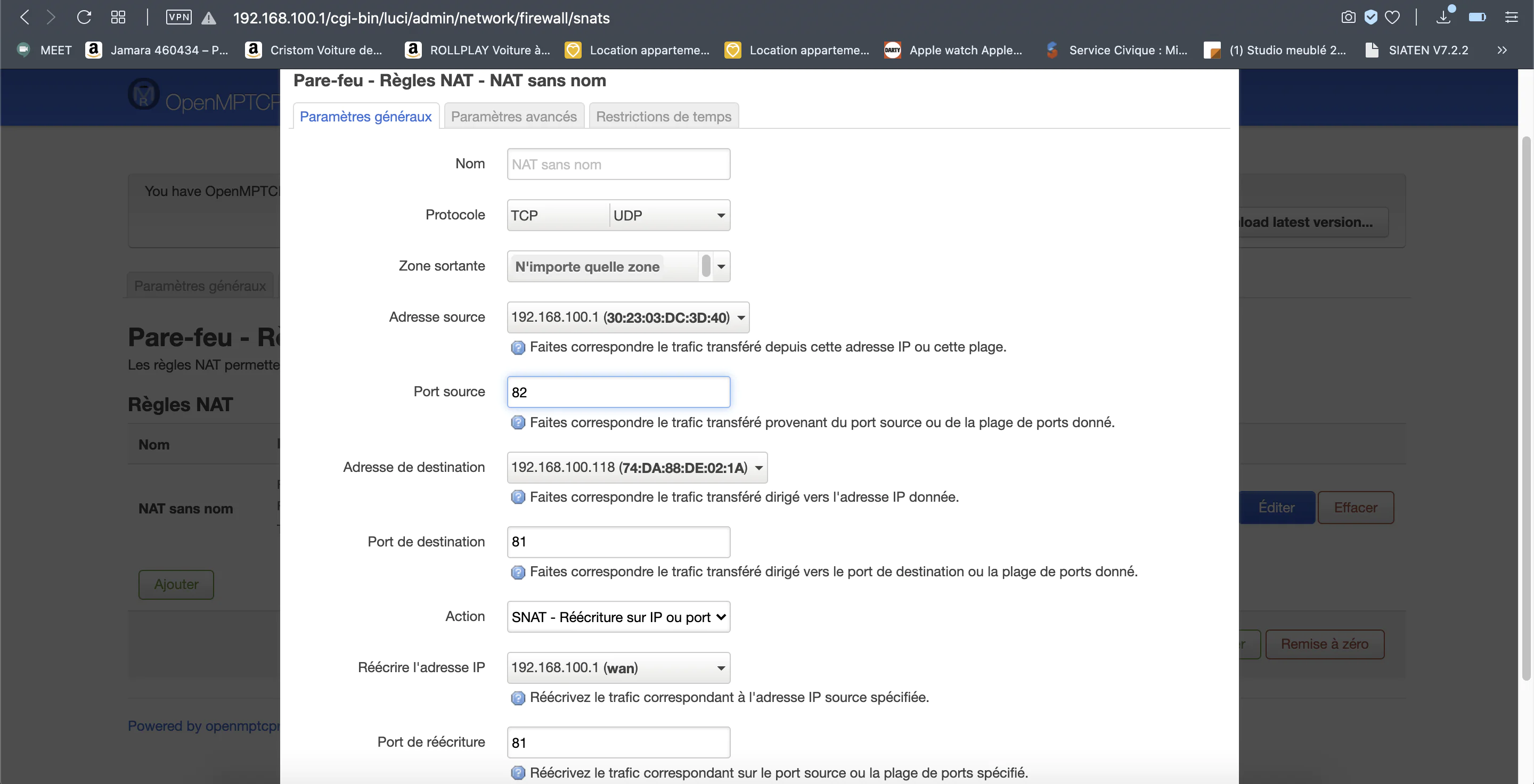Open the downloads icon

(1443, 17)
